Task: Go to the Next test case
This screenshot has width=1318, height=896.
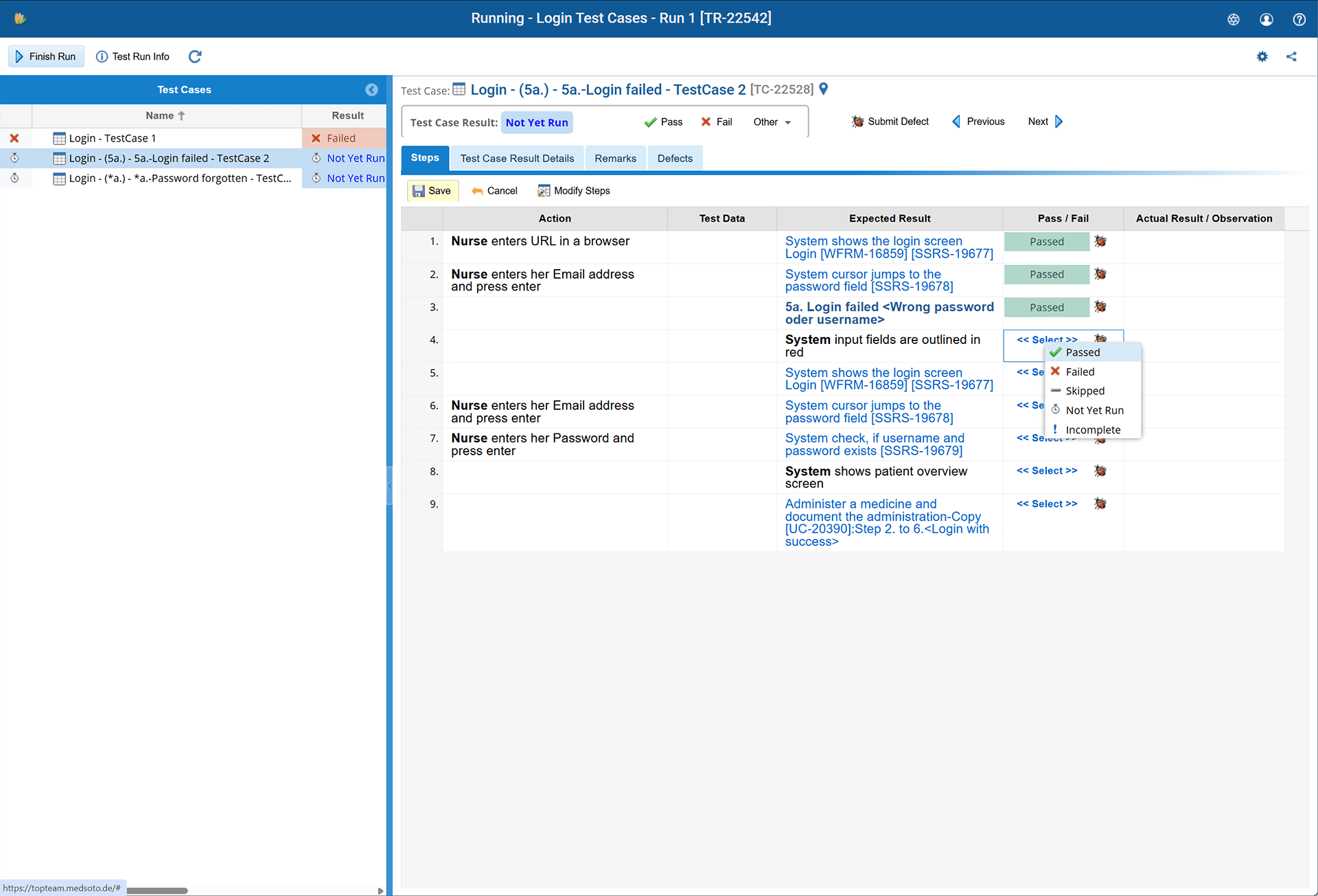Action: tap(1045, 122)
